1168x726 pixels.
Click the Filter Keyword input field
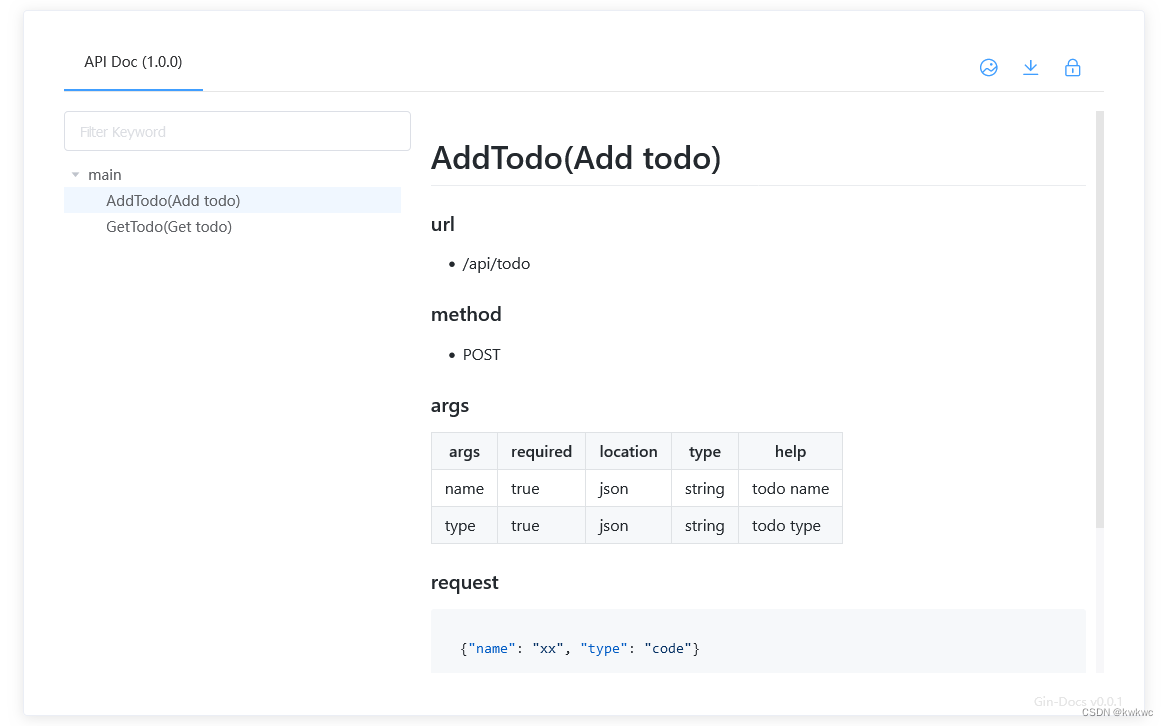[x=237, y=131]
